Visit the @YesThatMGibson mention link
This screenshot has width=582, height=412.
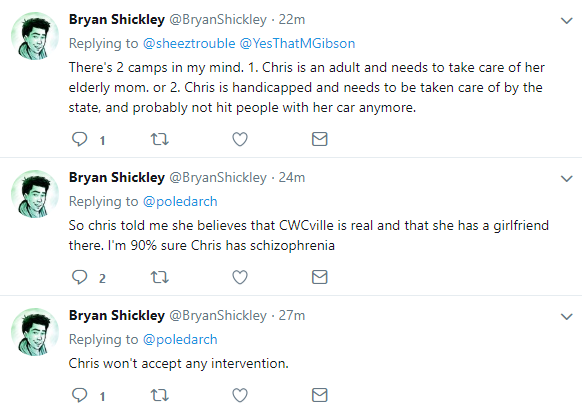coord(297,44)
